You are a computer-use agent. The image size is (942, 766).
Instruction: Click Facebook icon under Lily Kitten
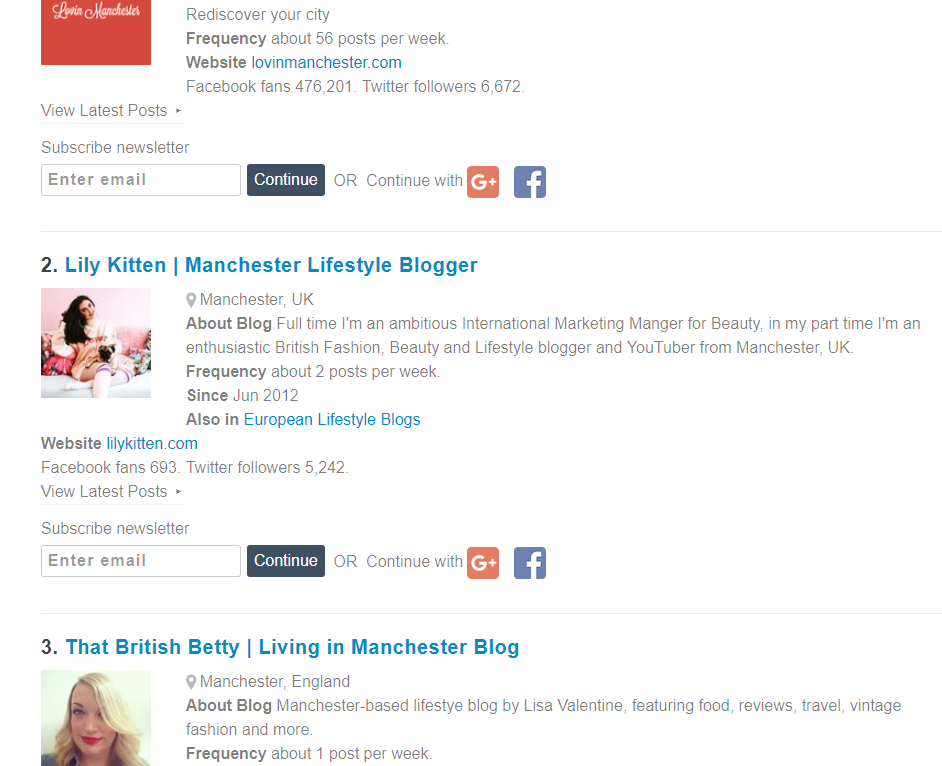[530, 563]
